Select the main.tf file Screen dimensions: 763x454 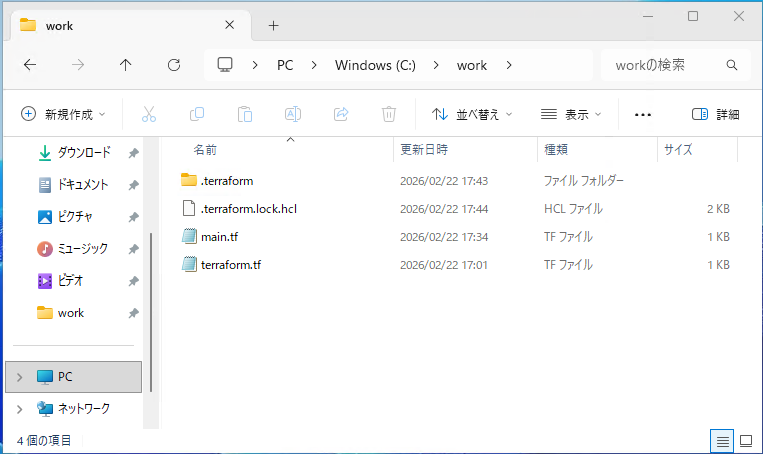tap(219, 237)
